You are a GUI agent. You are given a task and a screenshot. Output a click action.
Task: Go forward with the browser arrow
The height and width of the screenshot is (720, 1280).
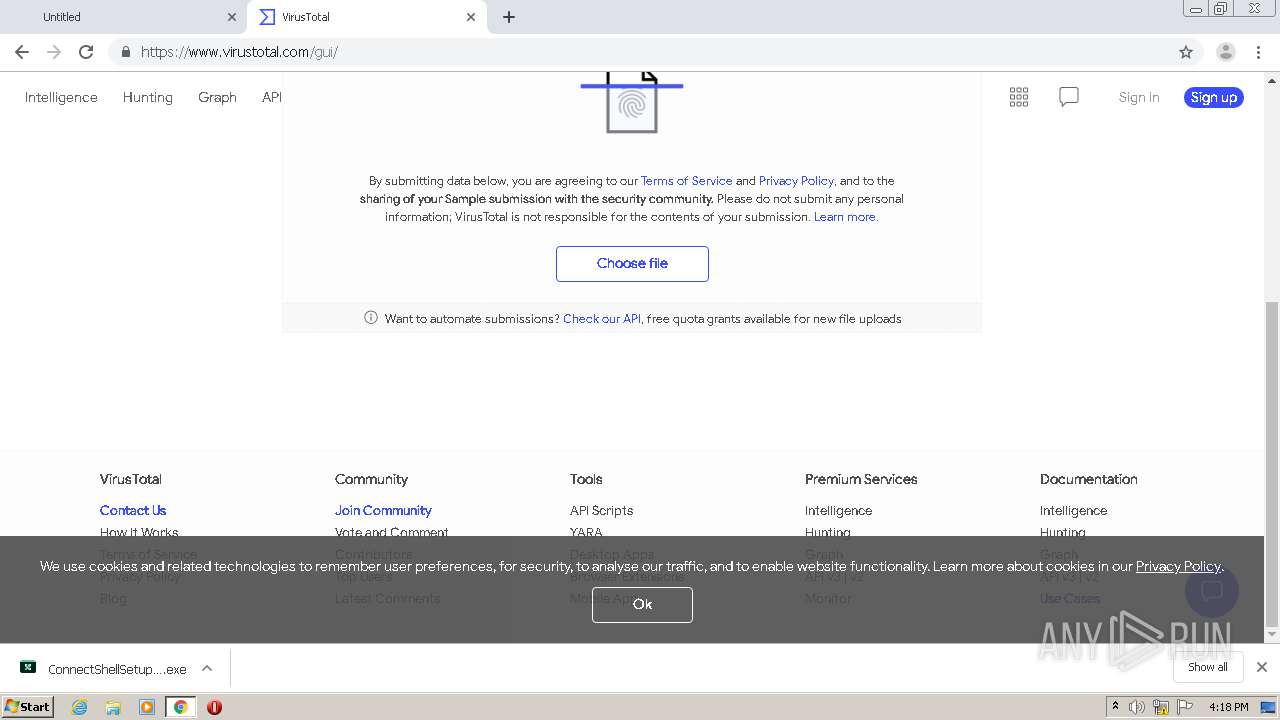click(54, 52)
